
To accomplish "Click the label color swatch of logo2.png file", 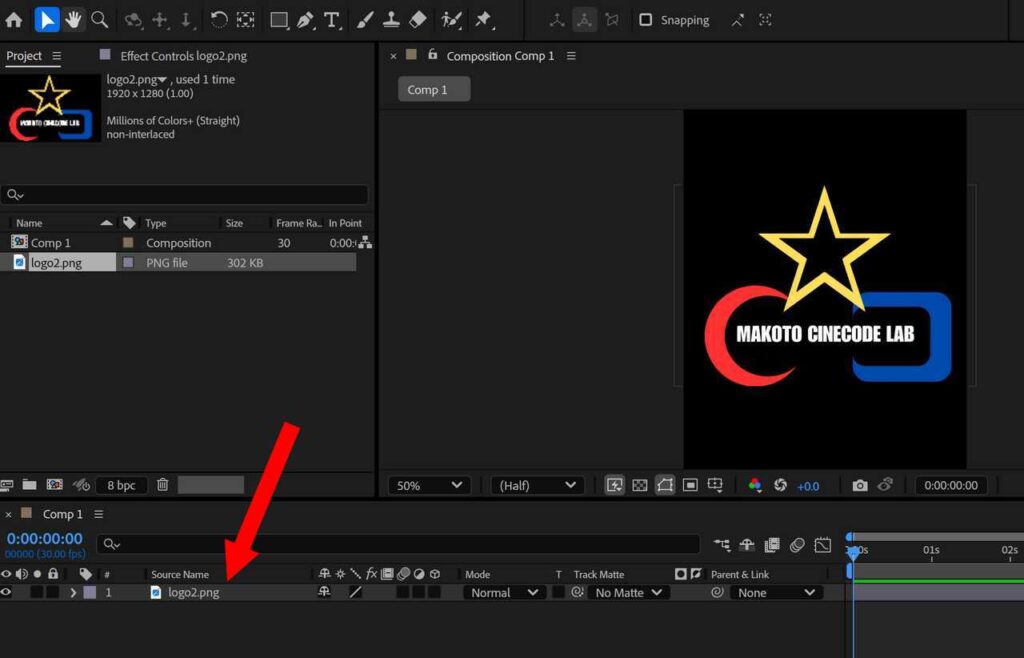I will click(x=128, y=262).
